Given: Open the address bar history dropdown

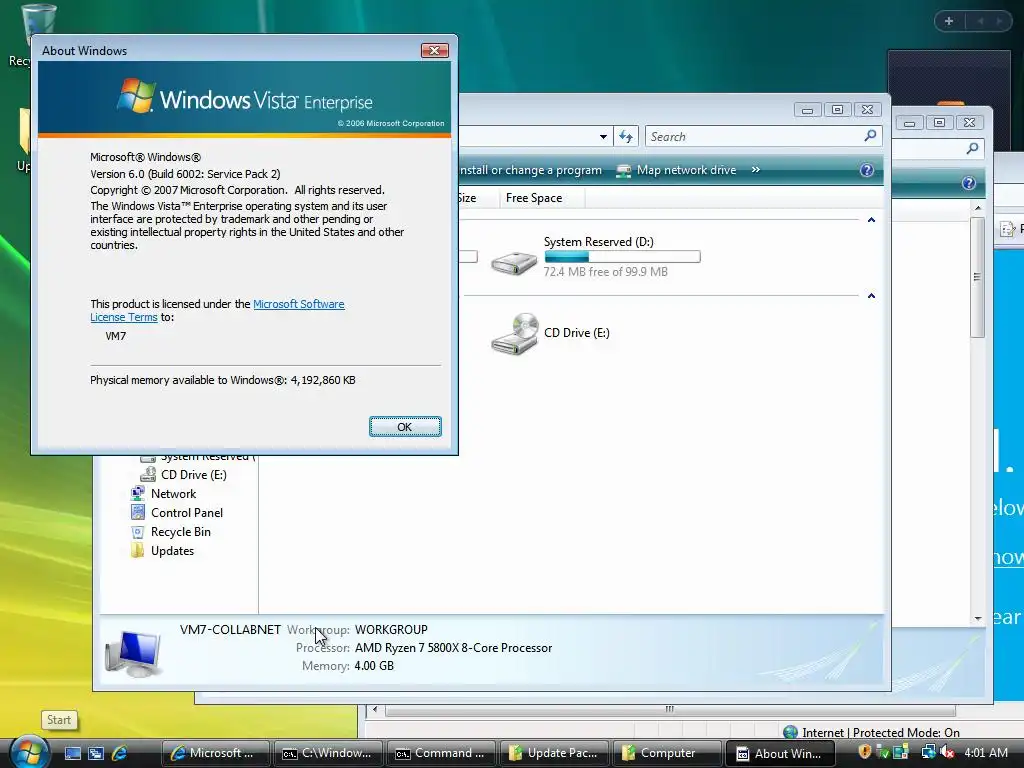Looking at the screenshot, I should 603,136.
